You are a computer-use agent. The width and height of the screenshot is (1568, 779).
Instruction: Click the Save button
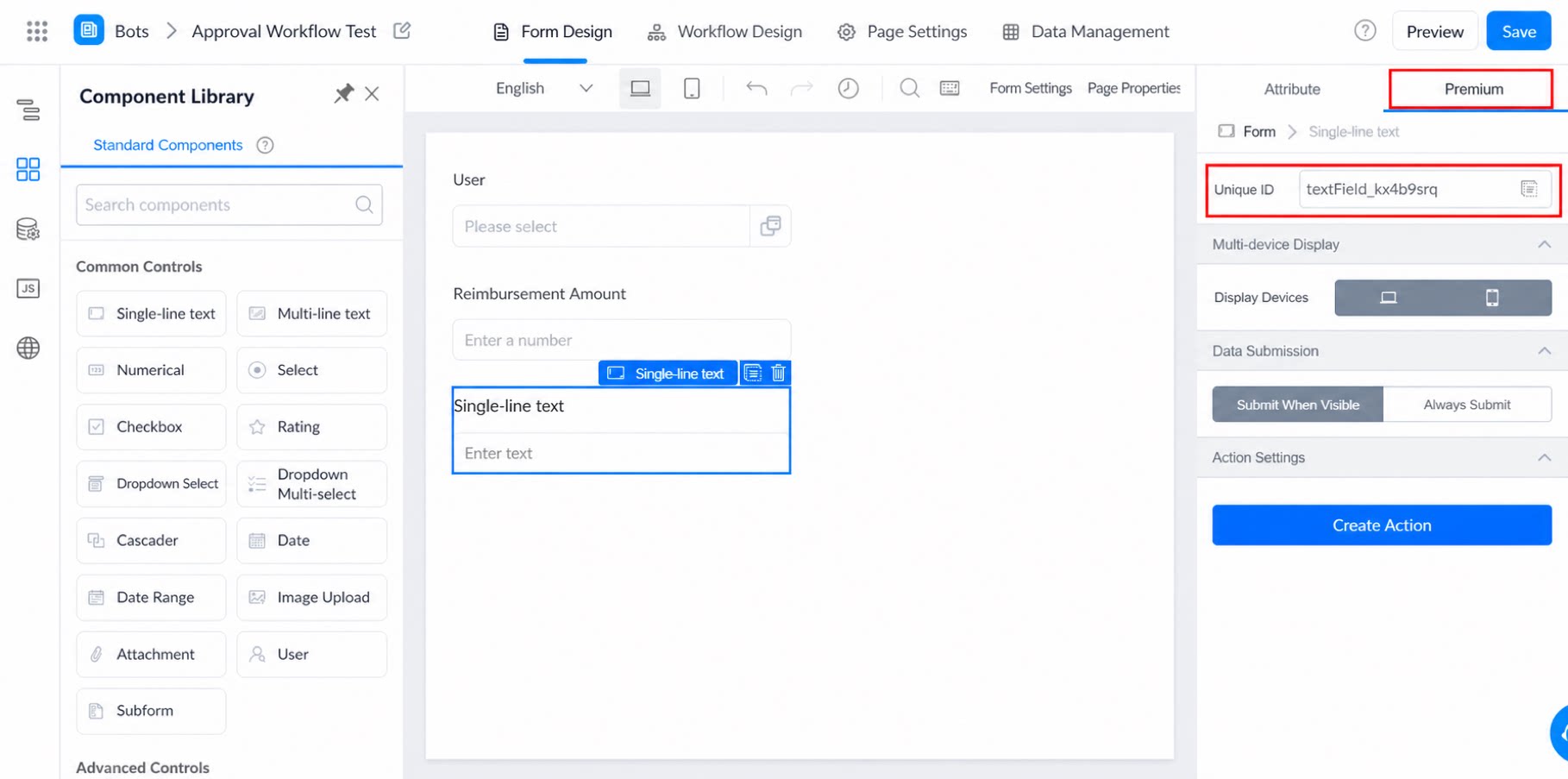click(1518, 32)
